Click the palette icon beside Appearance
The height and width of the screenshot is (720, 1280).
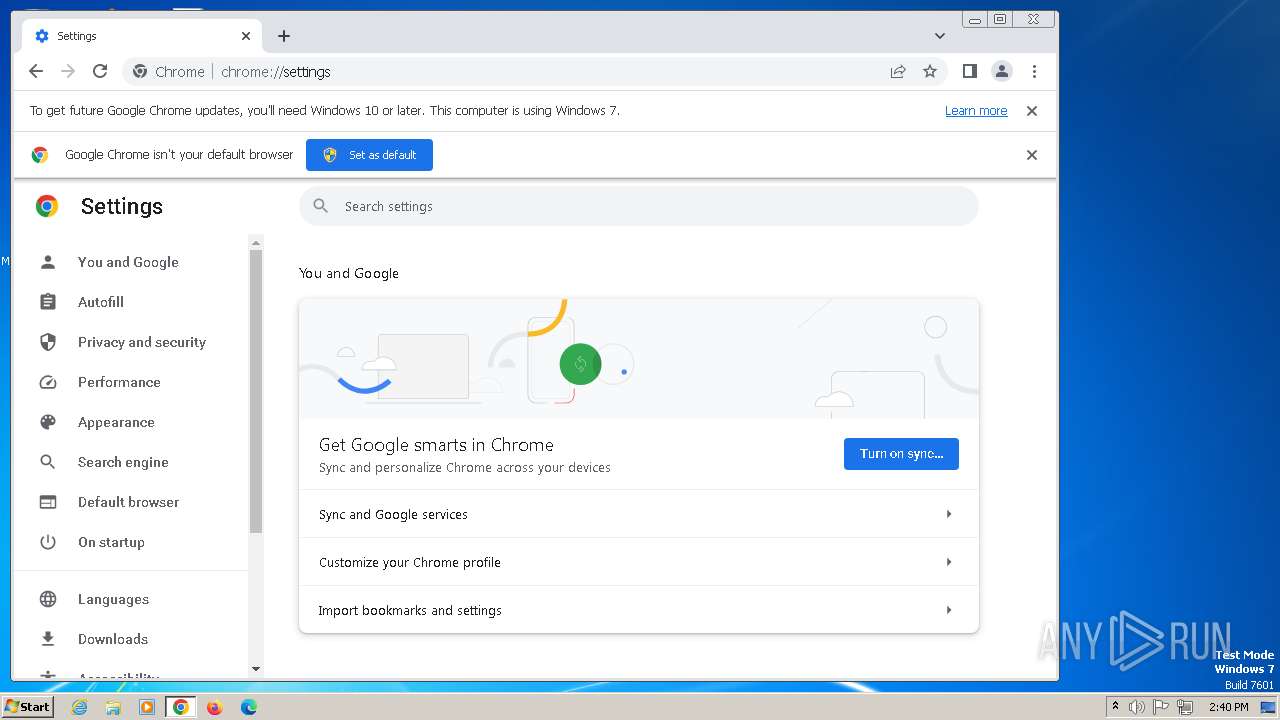pyautogui.click(x=47, y=422)
